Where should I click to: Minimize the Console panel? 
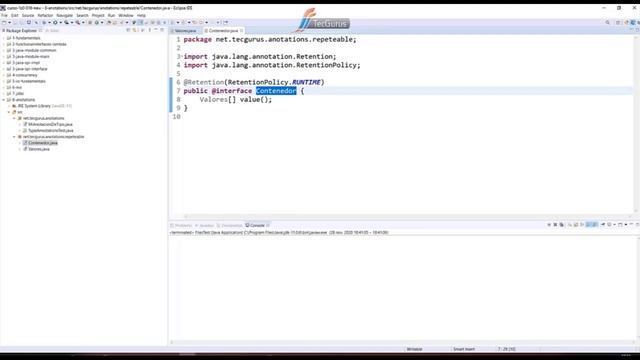pyautogui.click(x=631, y=224)
